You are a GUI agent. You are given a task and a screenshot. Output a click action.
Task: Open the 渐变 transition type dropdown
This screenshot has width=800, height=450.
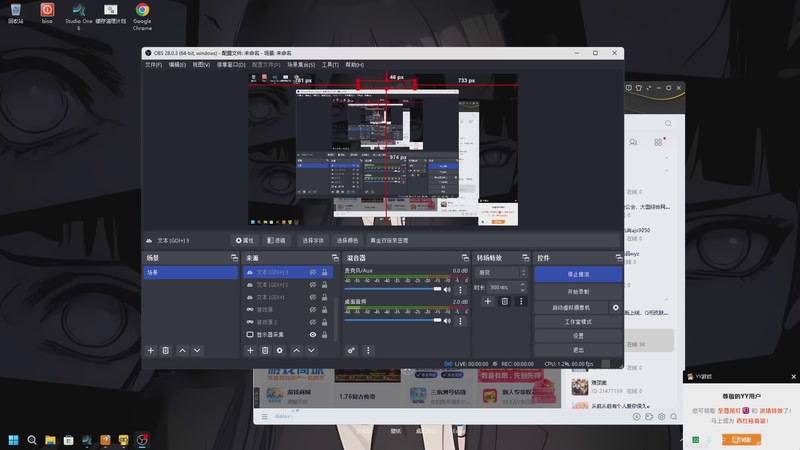tap(502, 272)
